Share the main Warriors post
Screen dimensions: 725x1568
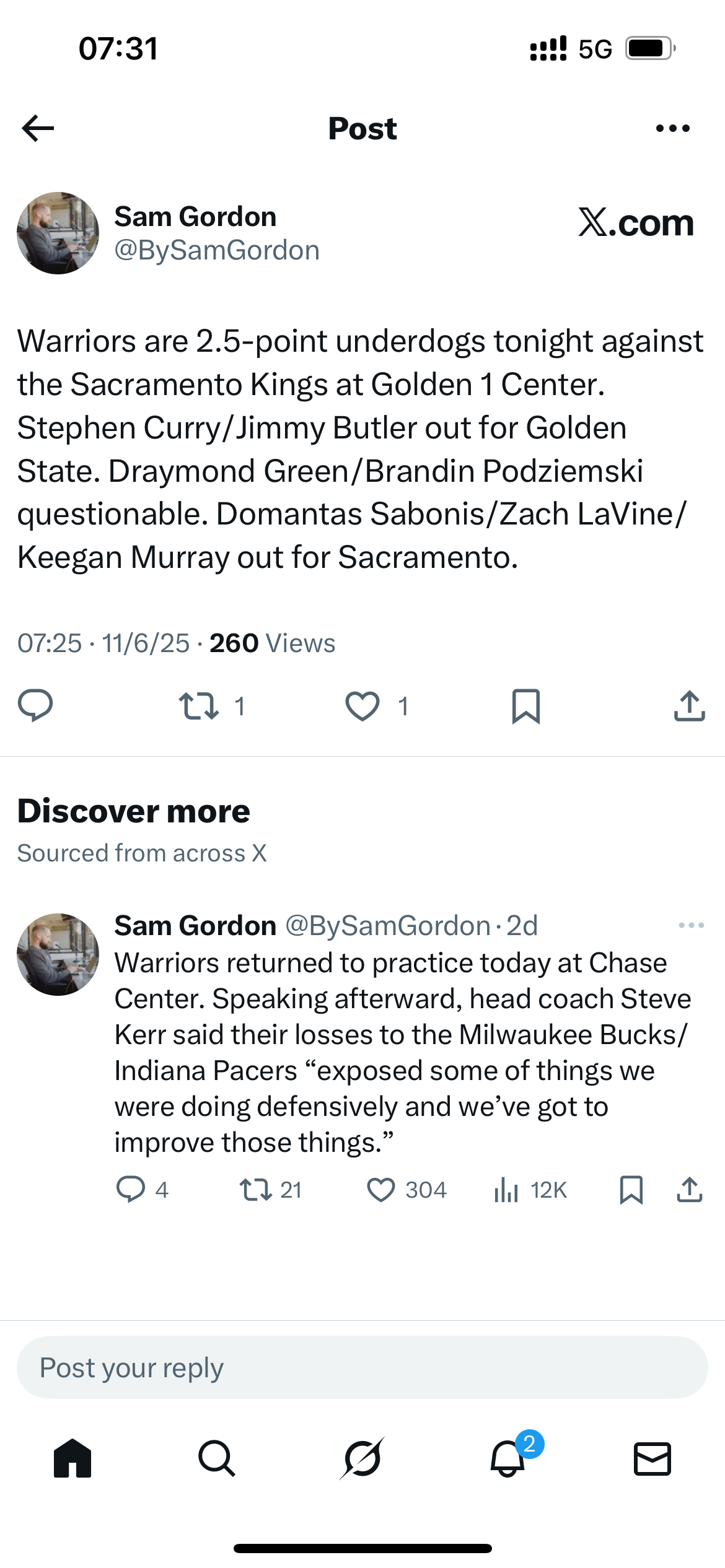pos(689,706)
